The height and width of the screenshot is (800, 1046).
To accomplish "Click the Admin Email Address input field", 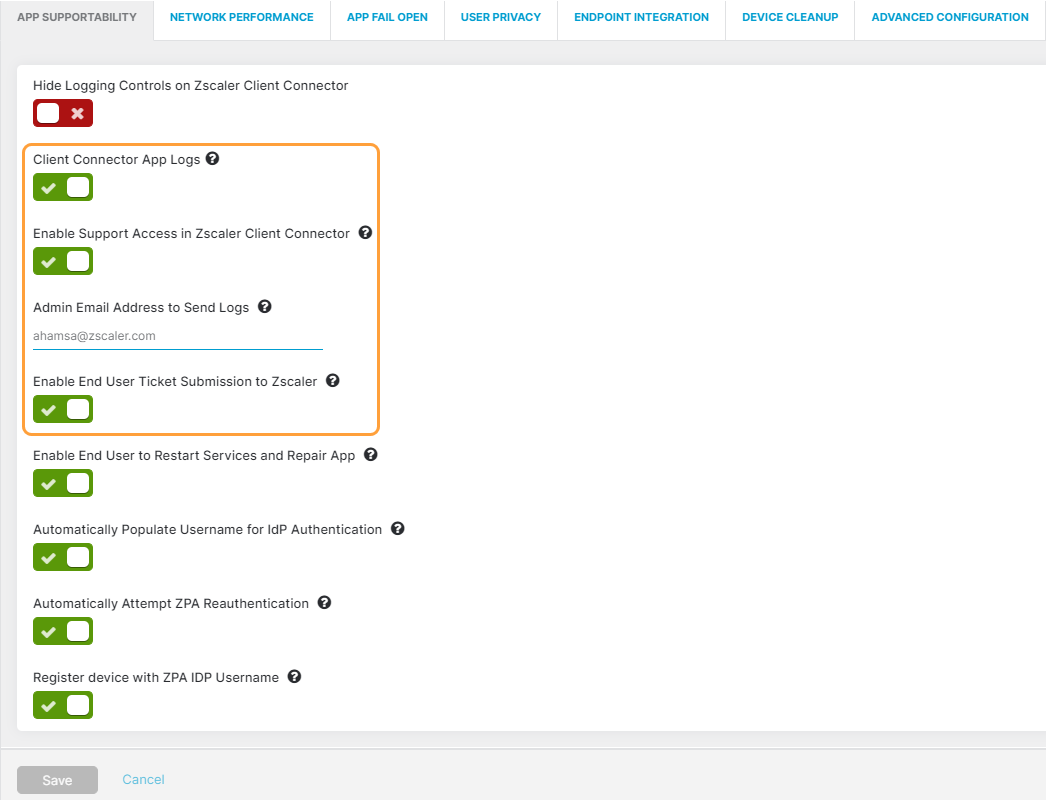I will pyautogui.click(x=177, y=336).
